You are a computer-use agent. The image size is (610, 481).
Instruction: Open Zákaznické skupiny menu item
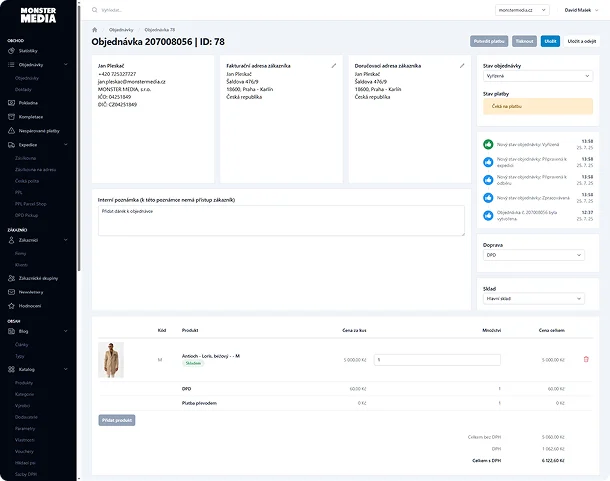(x=38, y=278)
